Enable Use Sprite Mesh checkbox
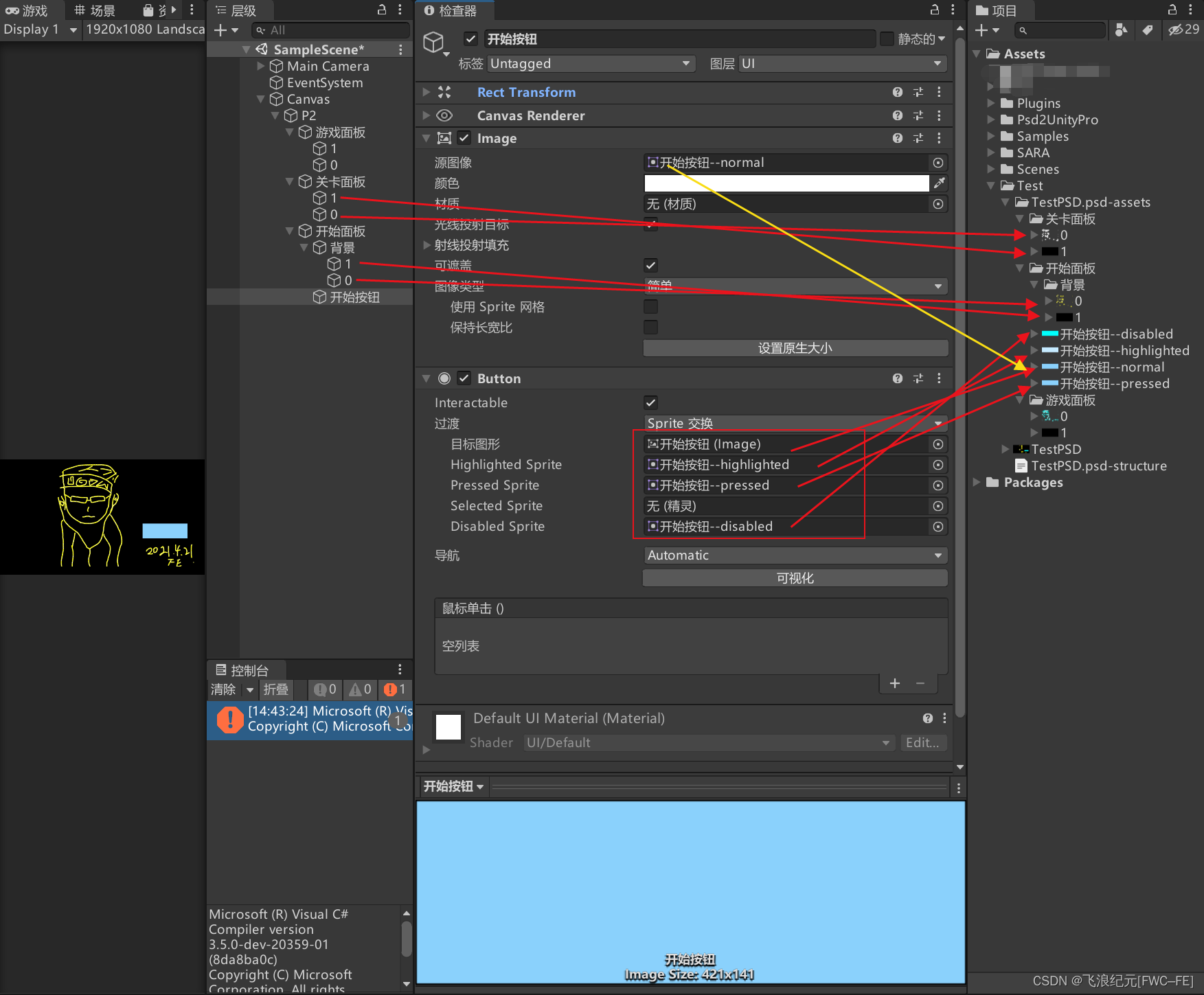This screenshot has width=1204, height=995. [651, 306]
